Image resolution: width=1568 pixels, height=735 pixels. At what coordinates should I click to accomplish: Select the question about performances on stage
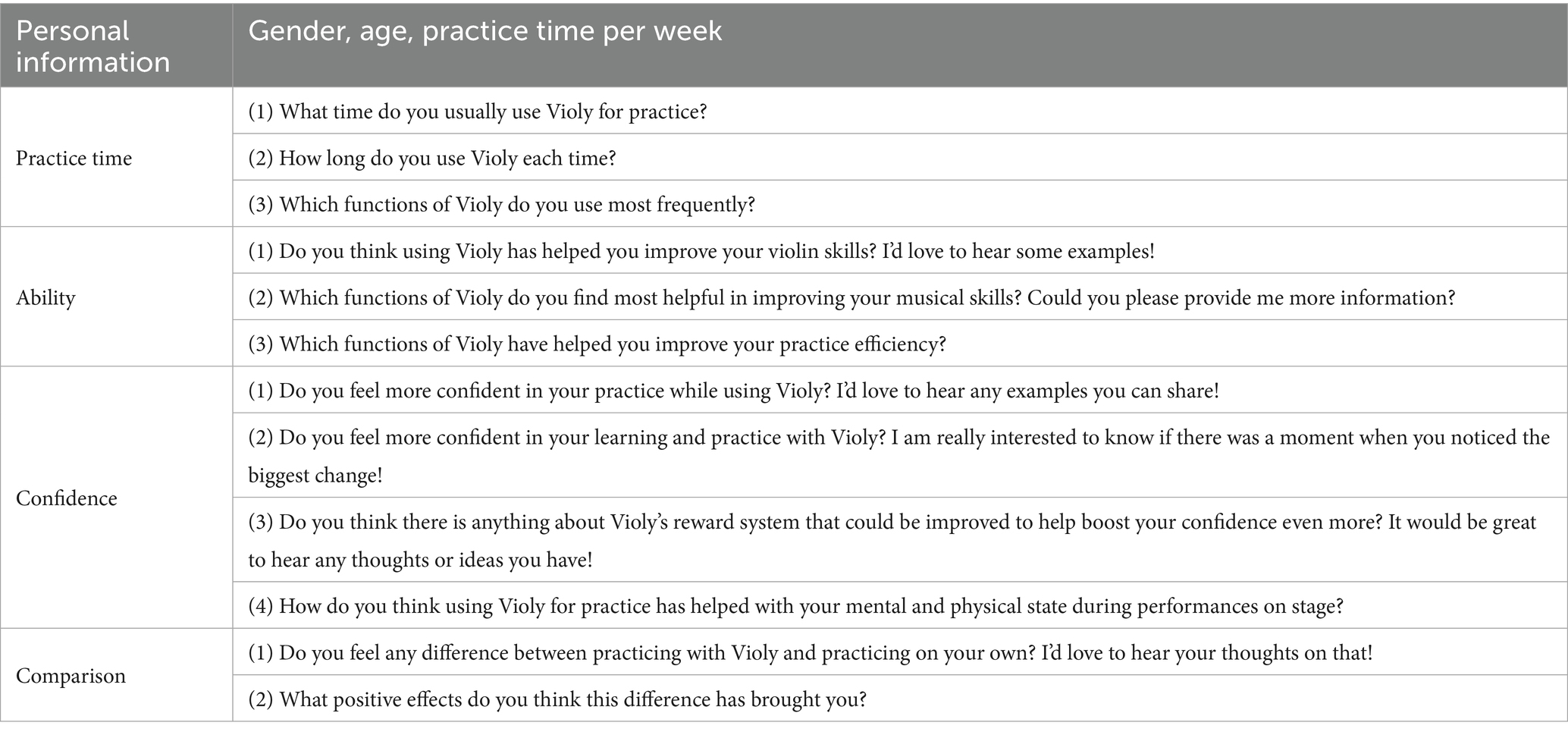[795, 605]
